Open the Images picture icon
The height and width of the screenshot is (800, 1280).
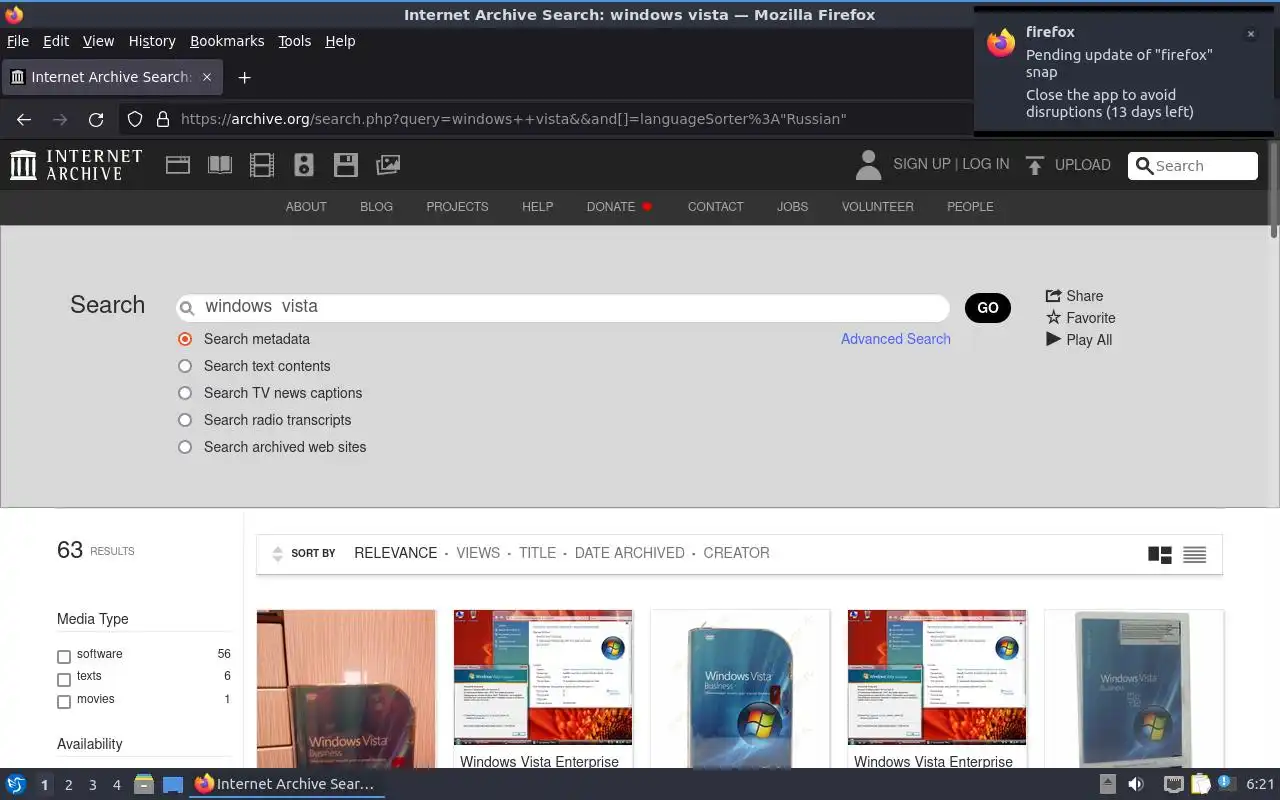pyautogui.click(x=388, y=165)
